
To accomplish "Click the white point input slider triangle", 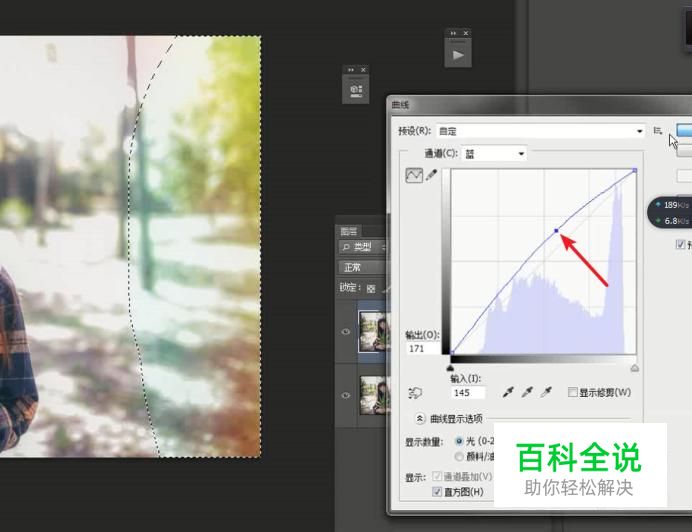I will (635, 368).
